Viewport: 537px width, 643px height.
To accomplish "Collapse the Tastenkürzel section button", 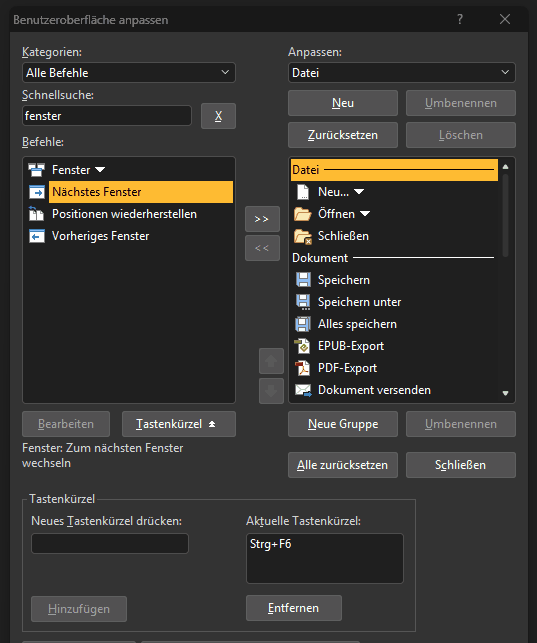I will tap(179, 424).
